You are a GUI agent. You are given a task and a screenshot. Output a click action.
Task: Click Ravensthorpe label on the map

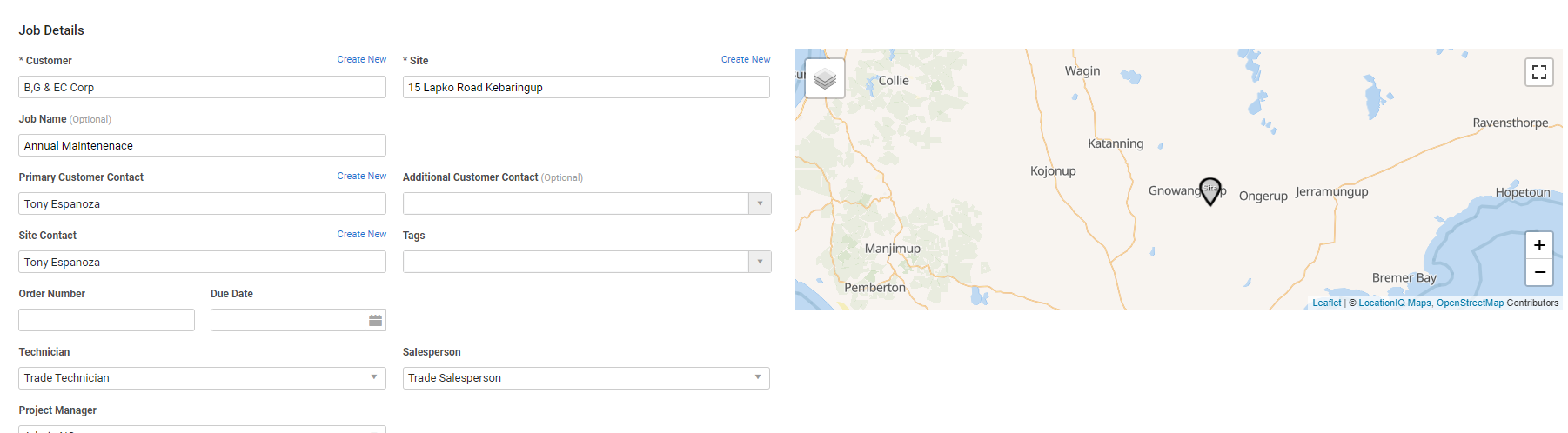coord(1510,123)
